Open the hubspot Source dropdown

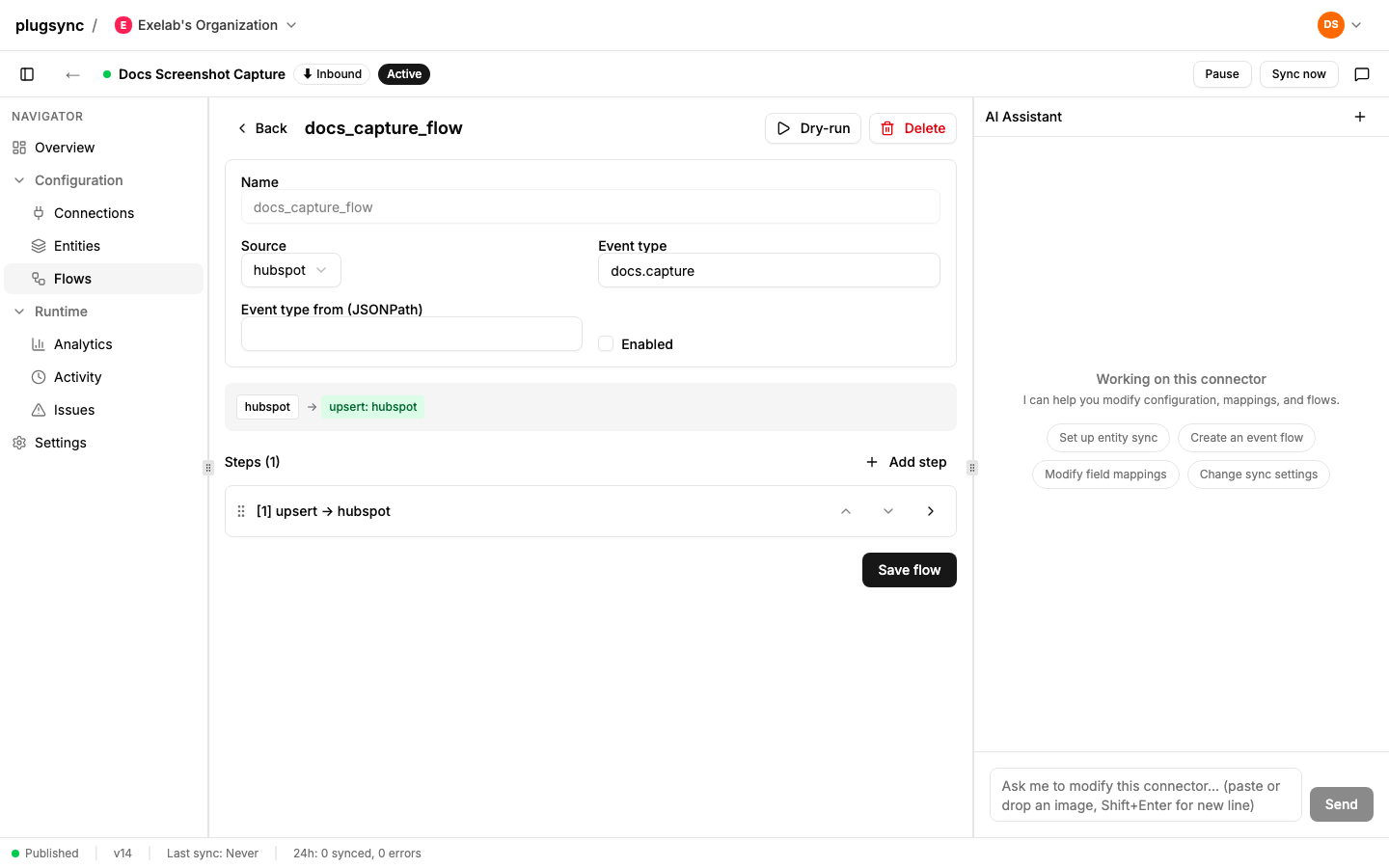pyautogui.click(x=291, y=270)
